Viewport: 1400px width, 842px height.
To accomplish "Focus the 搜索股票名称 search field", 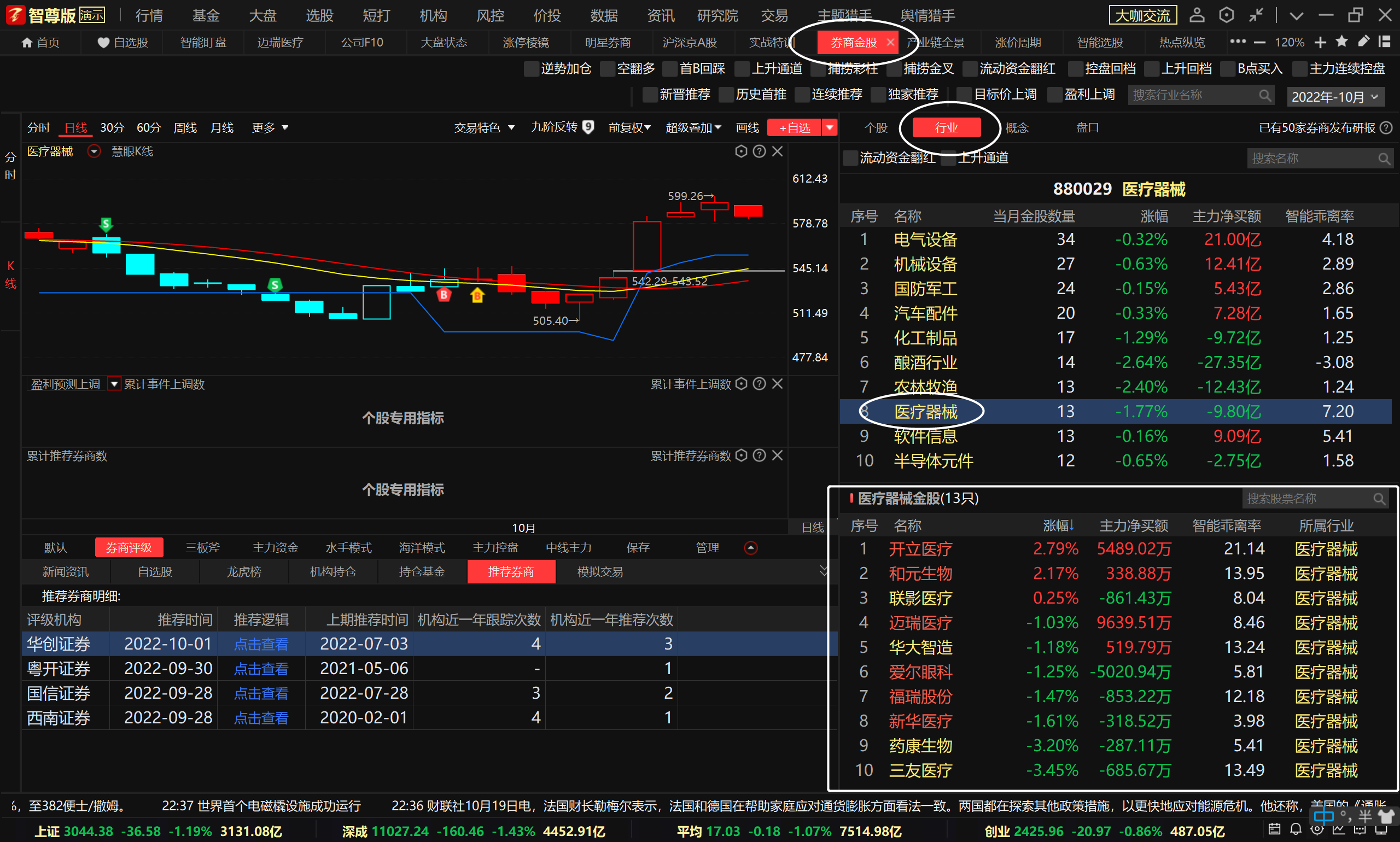I will point(1315,499).
